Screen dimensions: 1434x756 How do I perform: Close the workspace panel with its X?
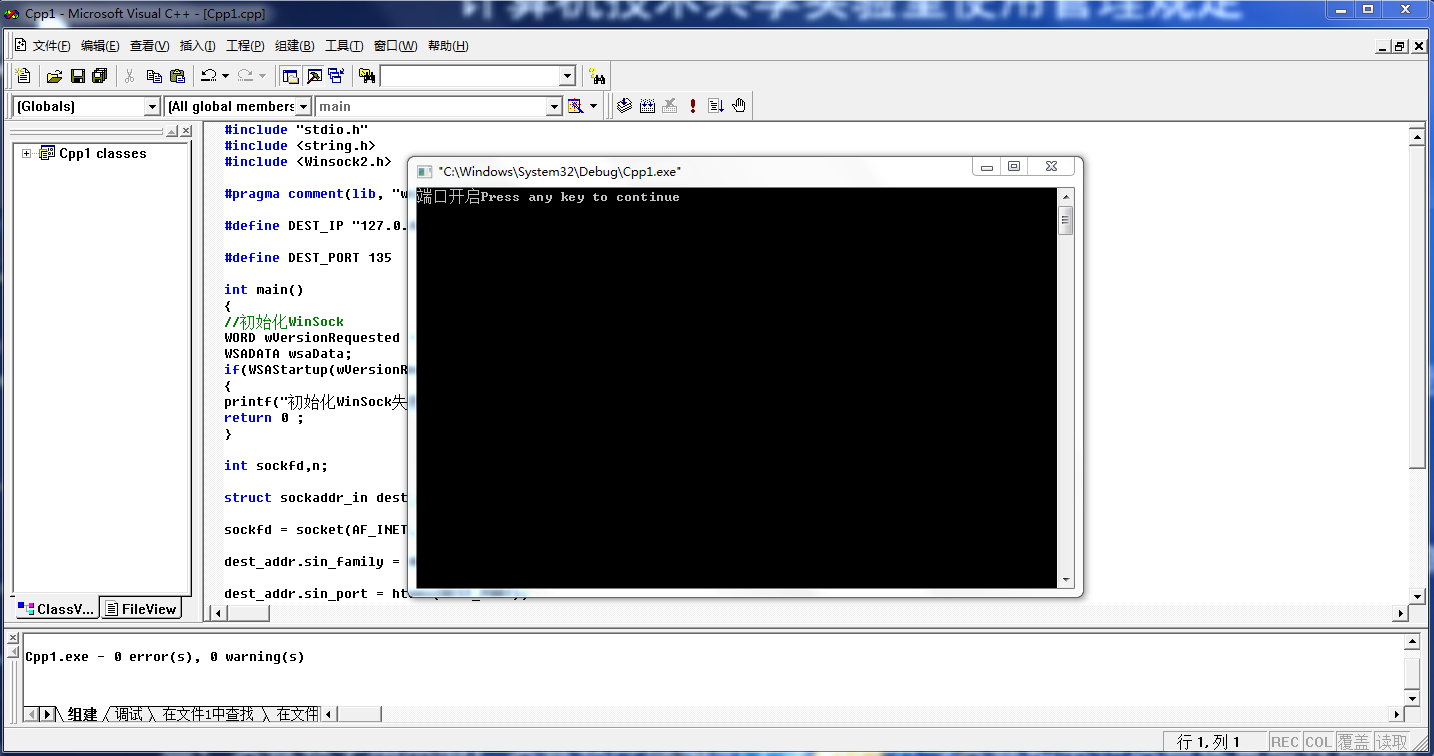pos(186,131)
